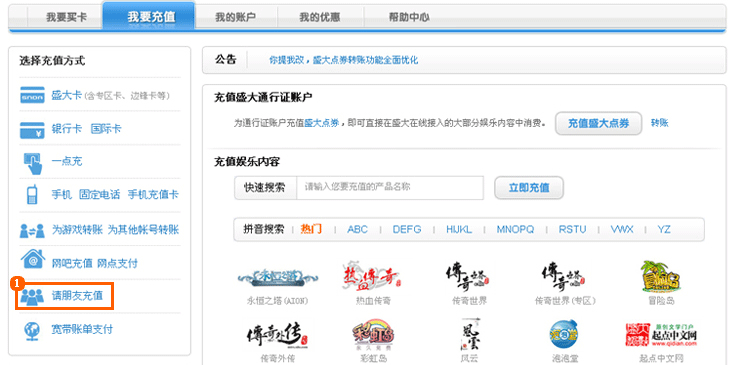Screen dimensions: 734x365
Task: Click the mobile phone icon
Action: [x=31, y=195]
